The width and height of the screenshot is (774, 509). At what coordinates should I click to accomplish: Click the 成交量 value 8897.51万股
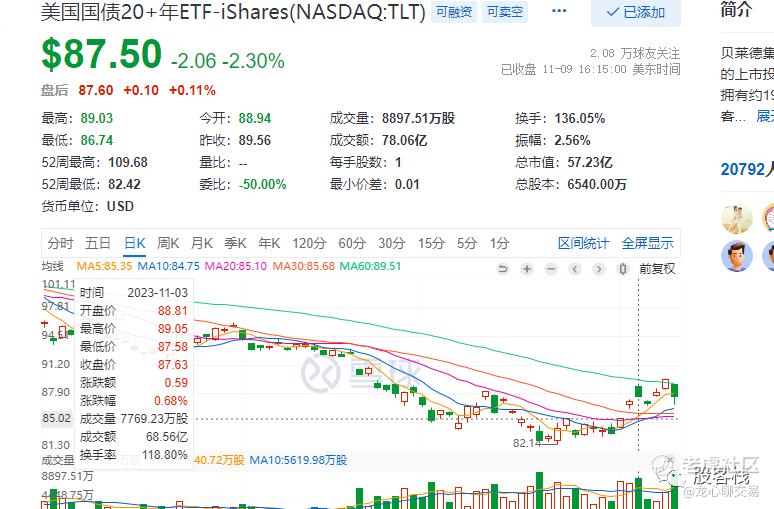click(x=418, y=118)
